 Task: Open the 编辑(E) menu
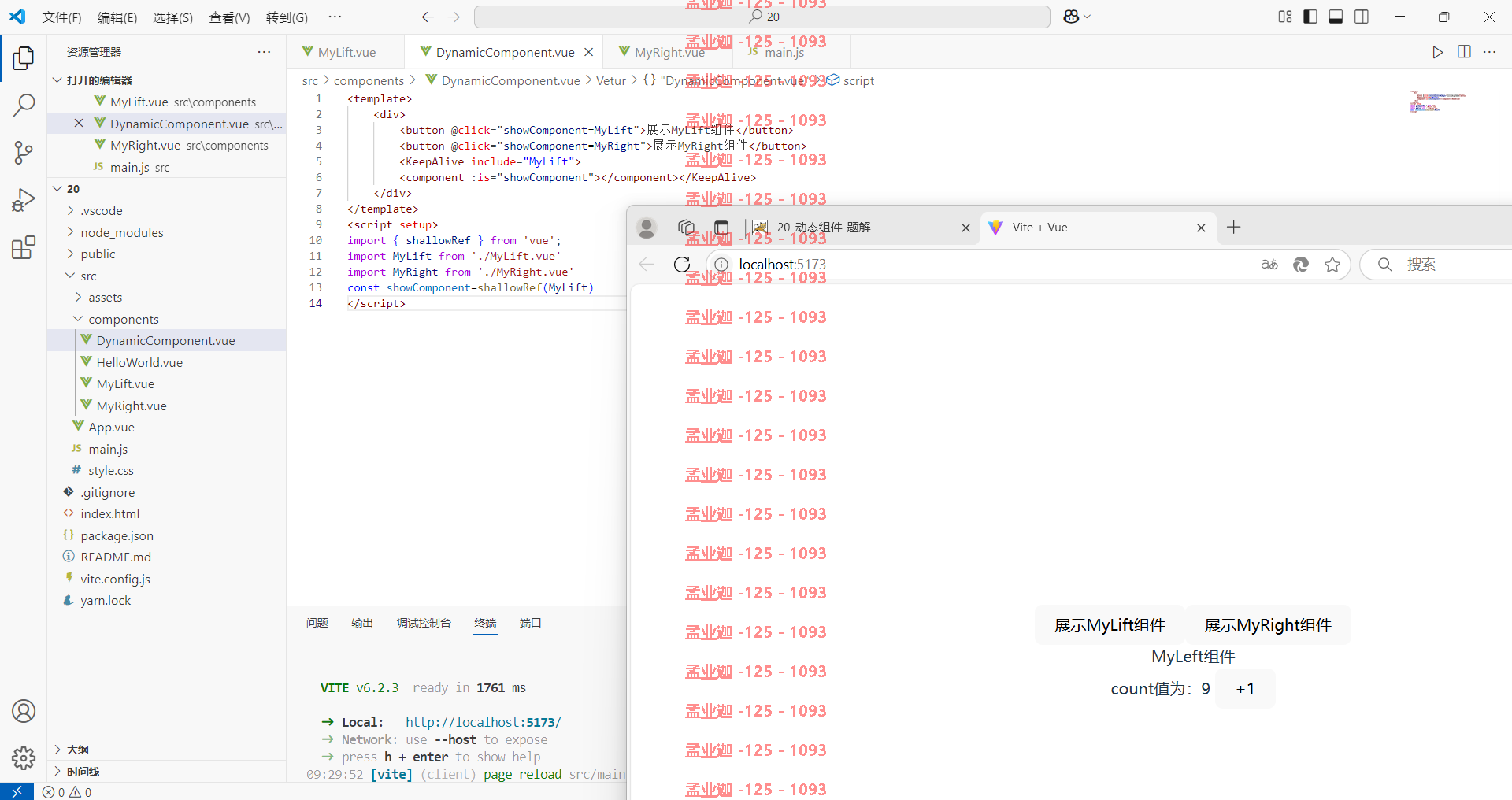117,17
